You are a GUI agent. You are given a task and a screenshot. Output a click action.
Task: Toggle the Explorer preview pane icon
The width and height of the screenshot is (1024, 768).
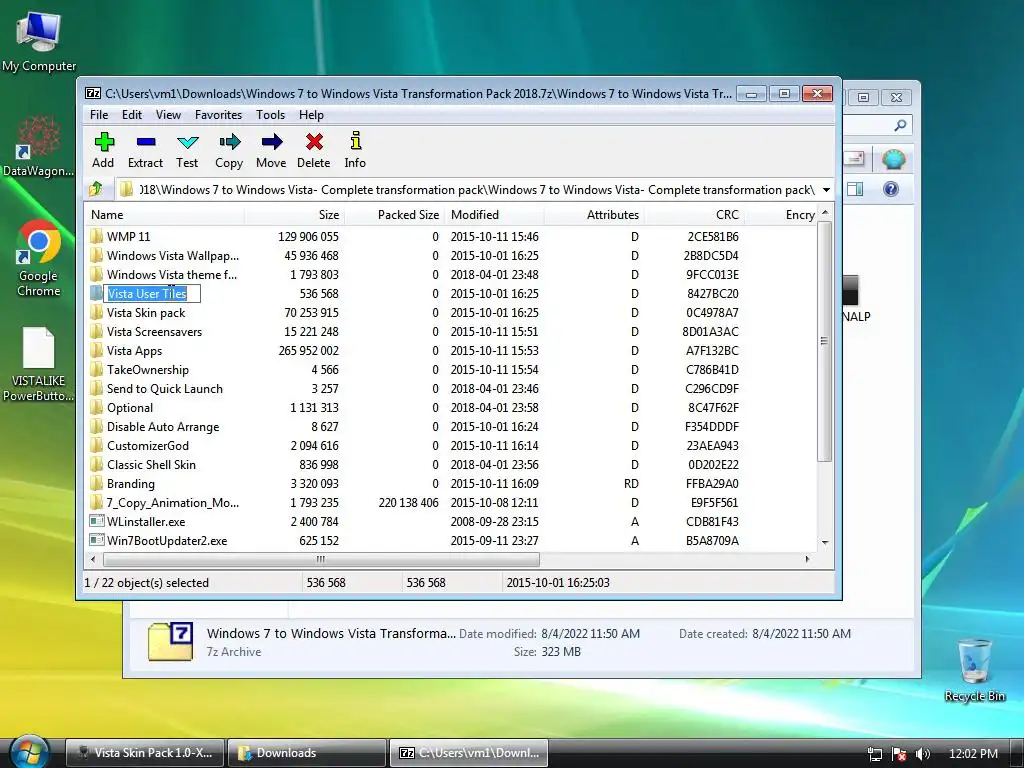855,189
